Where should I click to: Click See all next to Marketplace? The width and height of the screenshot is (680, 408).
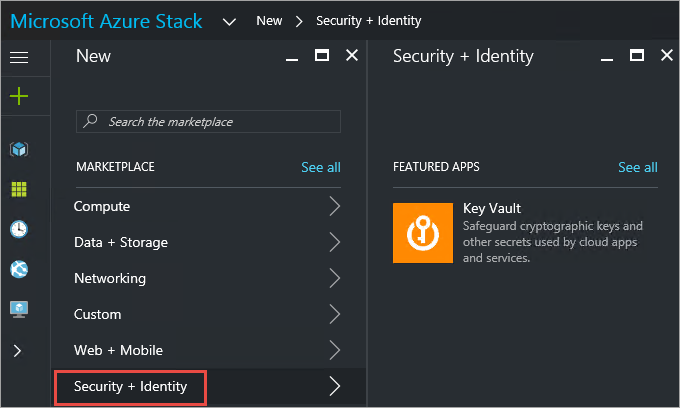[320, 167]
